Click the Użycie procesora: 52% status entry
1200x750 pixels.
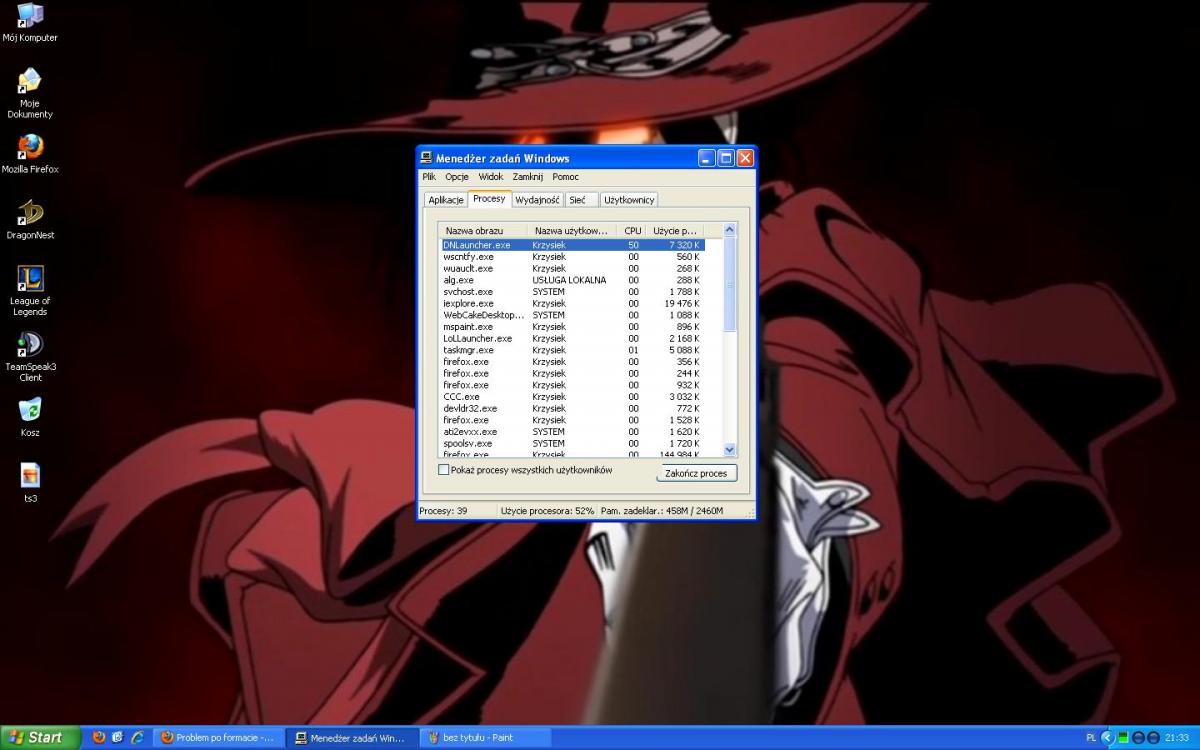548,510
